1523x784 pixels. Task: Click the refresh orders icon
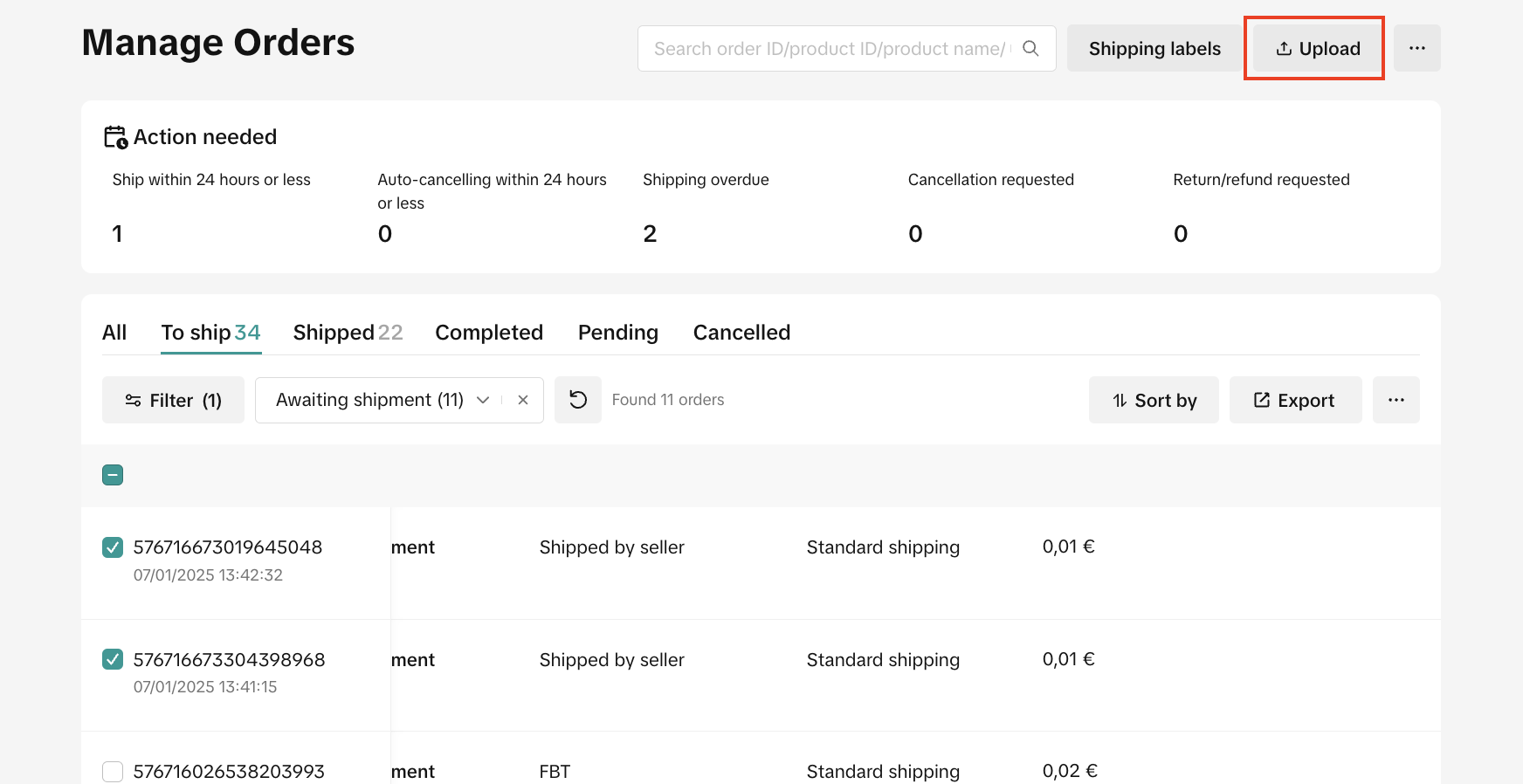click(578, 400)
